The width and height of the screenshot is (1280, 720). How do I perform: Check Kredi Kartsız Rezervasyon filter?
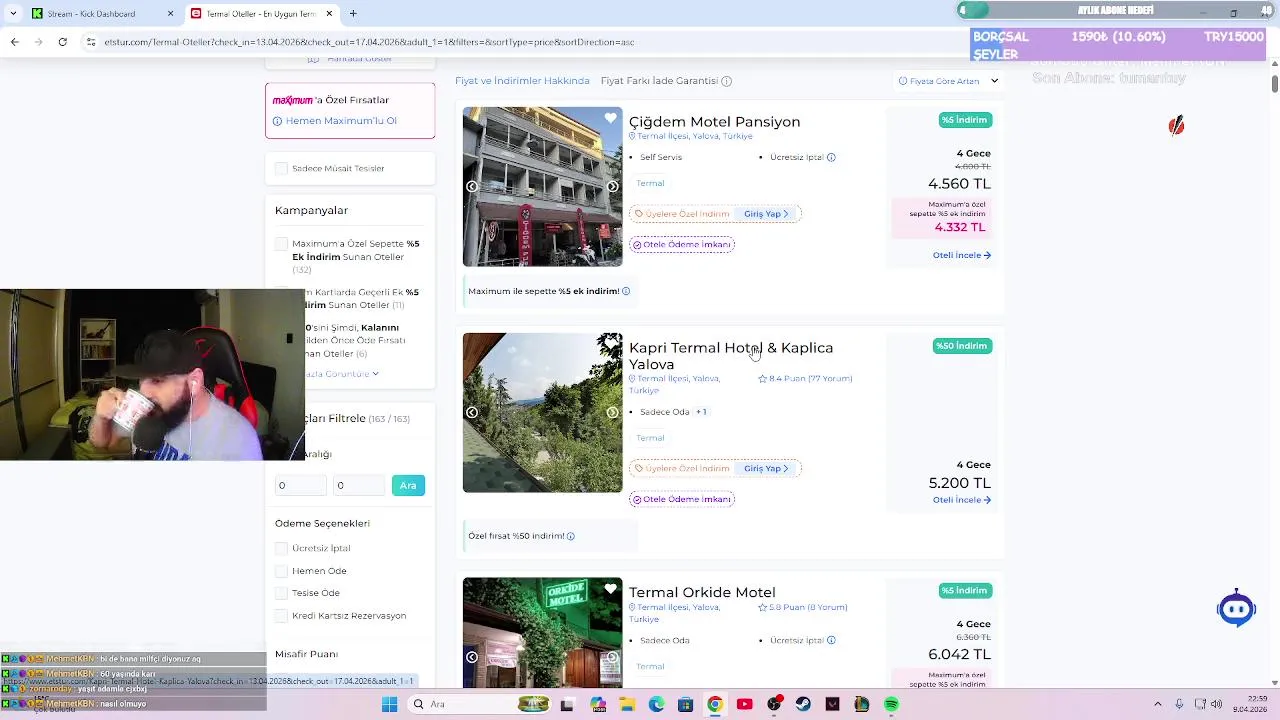[x=281, y=616]
